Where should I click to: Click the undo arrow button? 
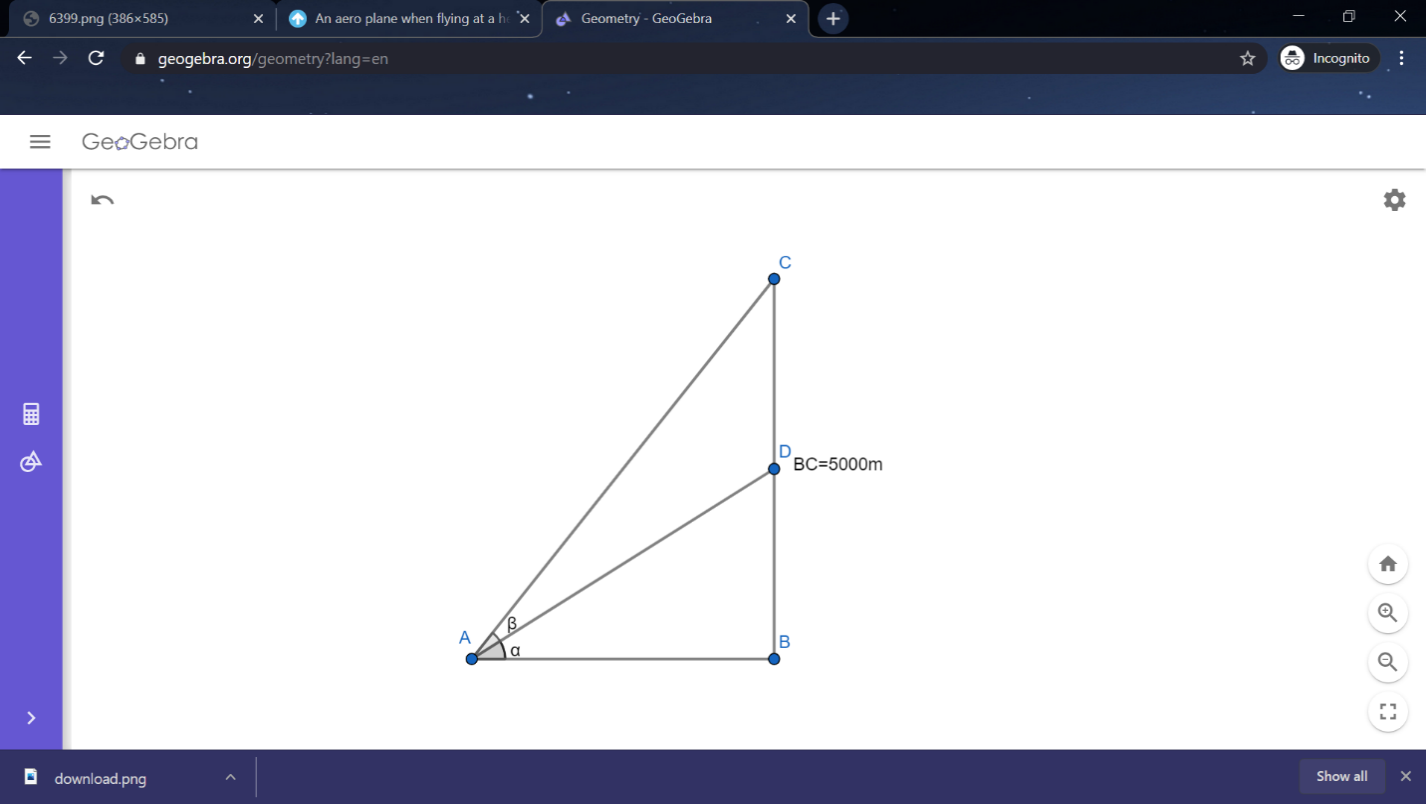click(x=102, y=200)
